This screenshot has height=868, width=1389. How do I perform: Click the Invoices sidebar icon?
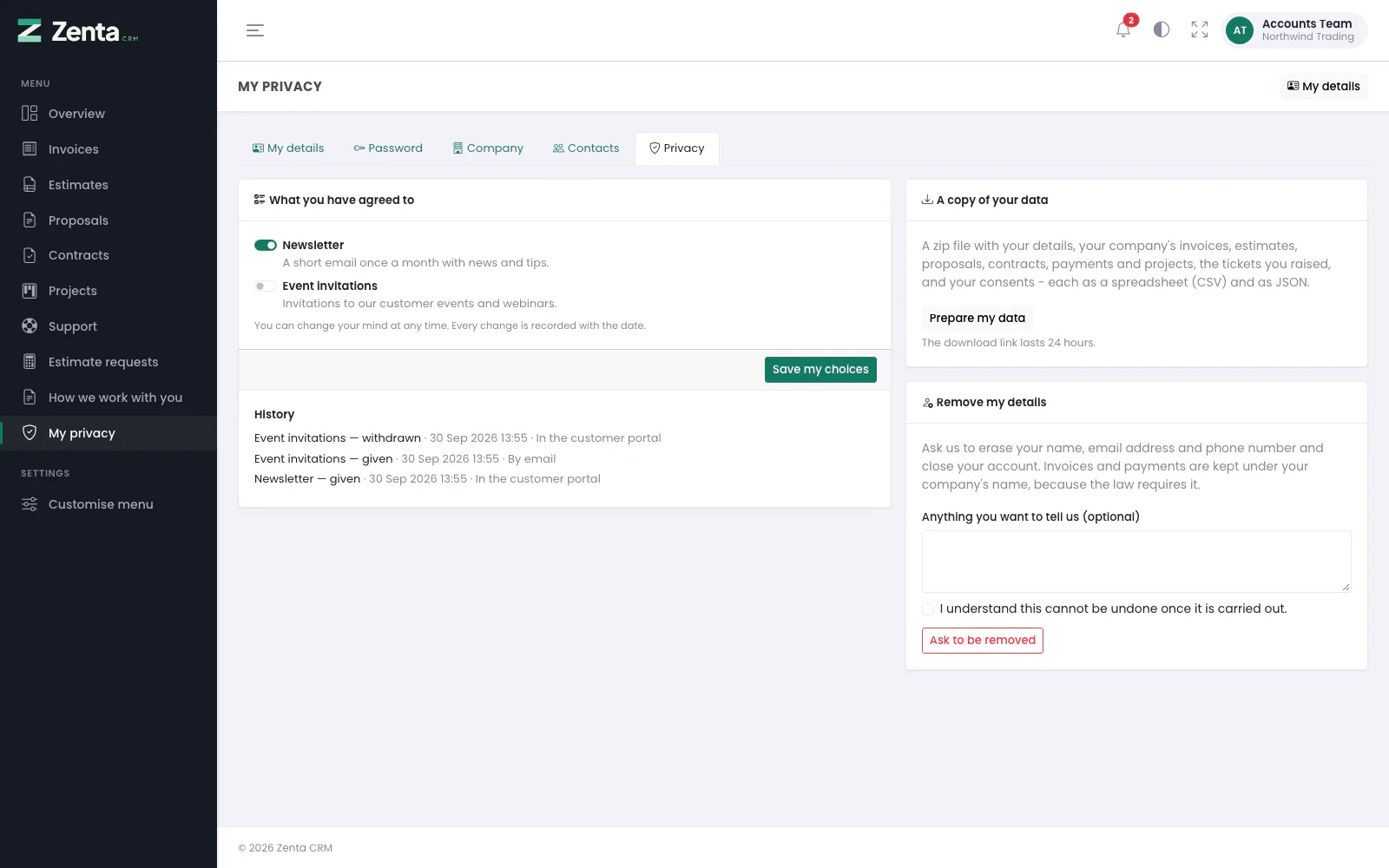[30, 149]
